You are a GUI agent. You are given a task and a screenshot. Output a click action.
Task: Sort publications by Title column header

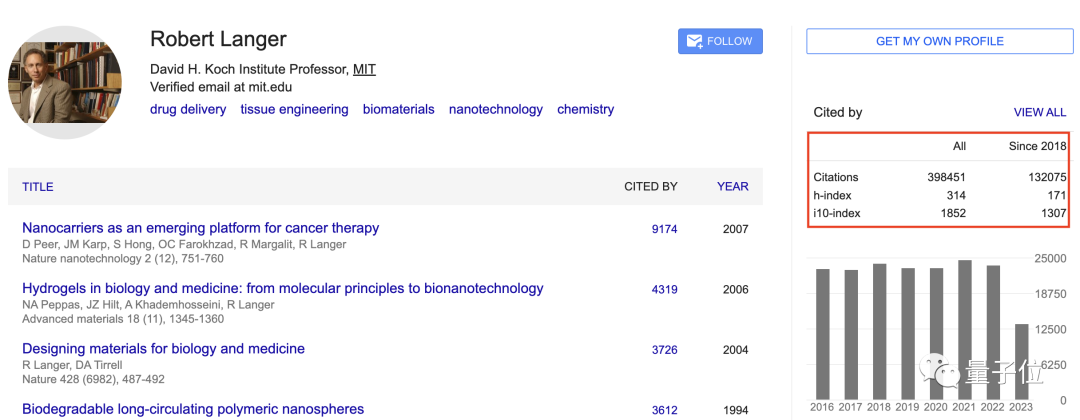pos(38,187)
